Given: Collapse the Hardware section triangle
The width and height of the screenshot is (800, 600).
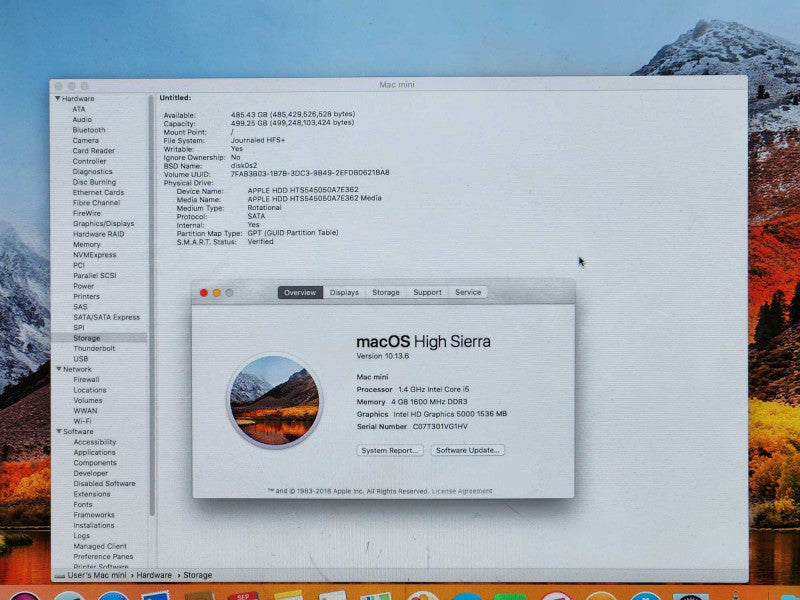Looking at the screenshot, I should coord(58,98).
